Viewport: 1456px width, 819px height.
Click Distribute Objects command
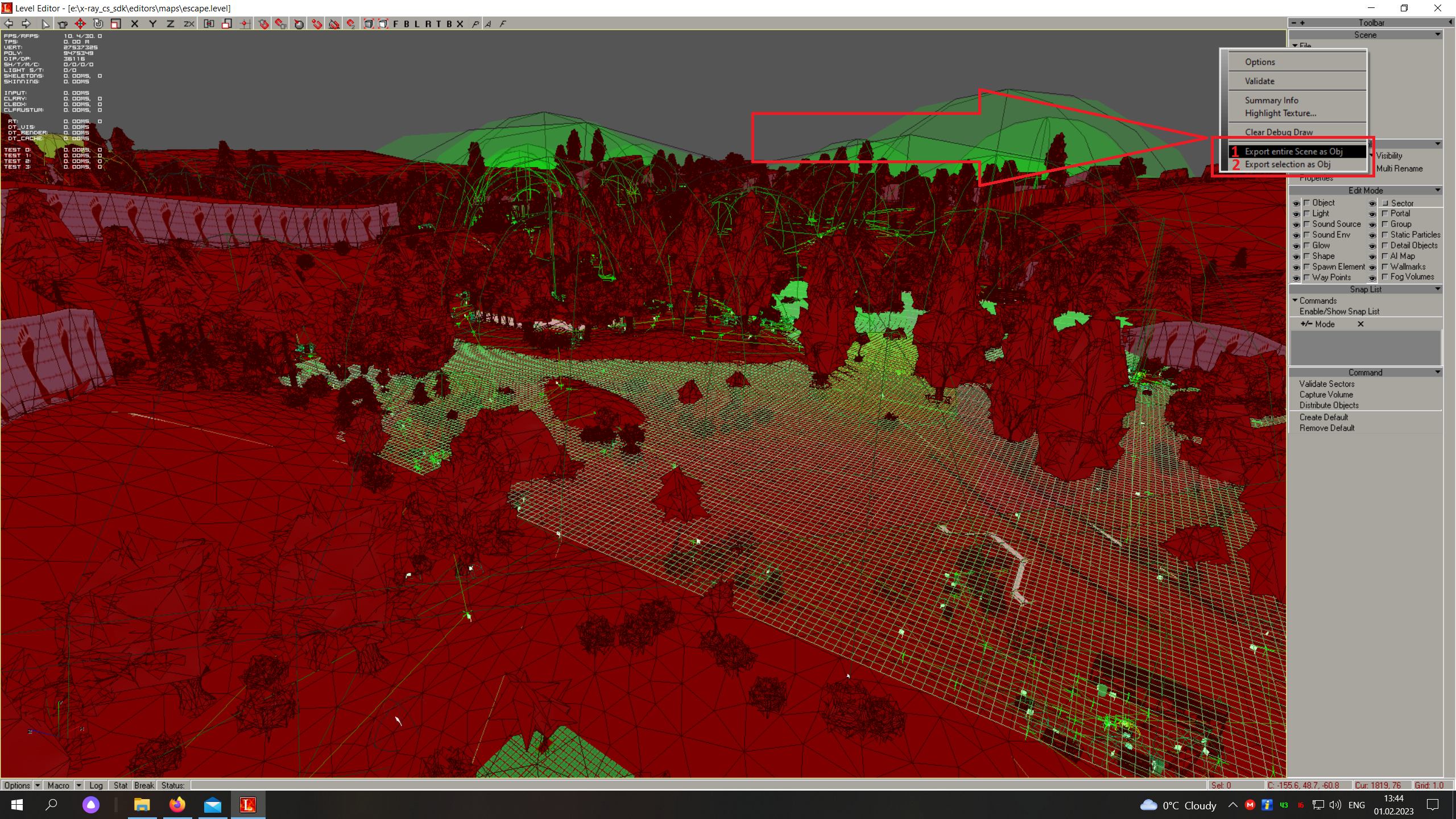pos(1329,406)
